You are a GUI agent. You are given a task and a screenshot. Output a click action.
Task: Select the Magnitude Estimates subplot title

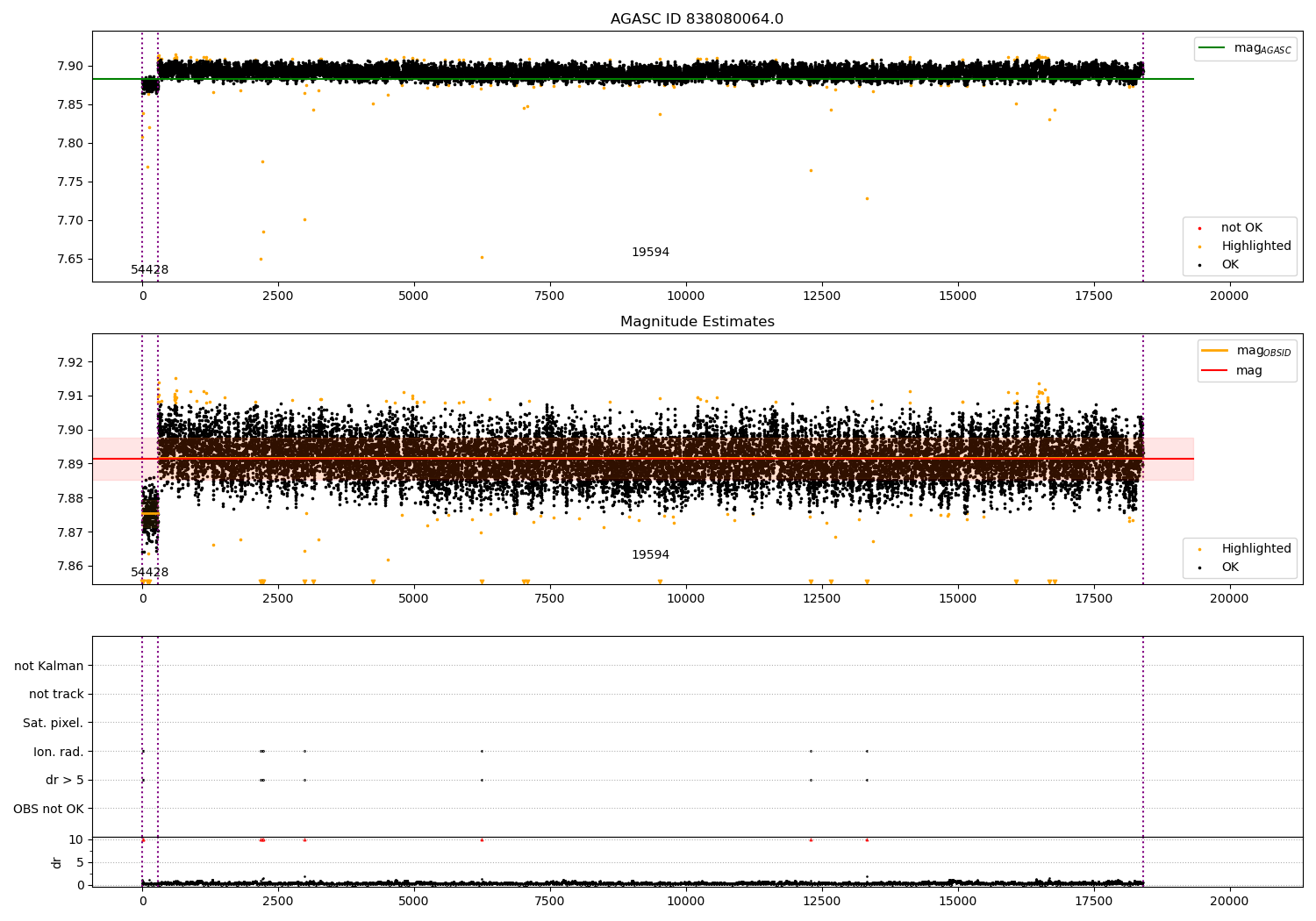point(697,322)
